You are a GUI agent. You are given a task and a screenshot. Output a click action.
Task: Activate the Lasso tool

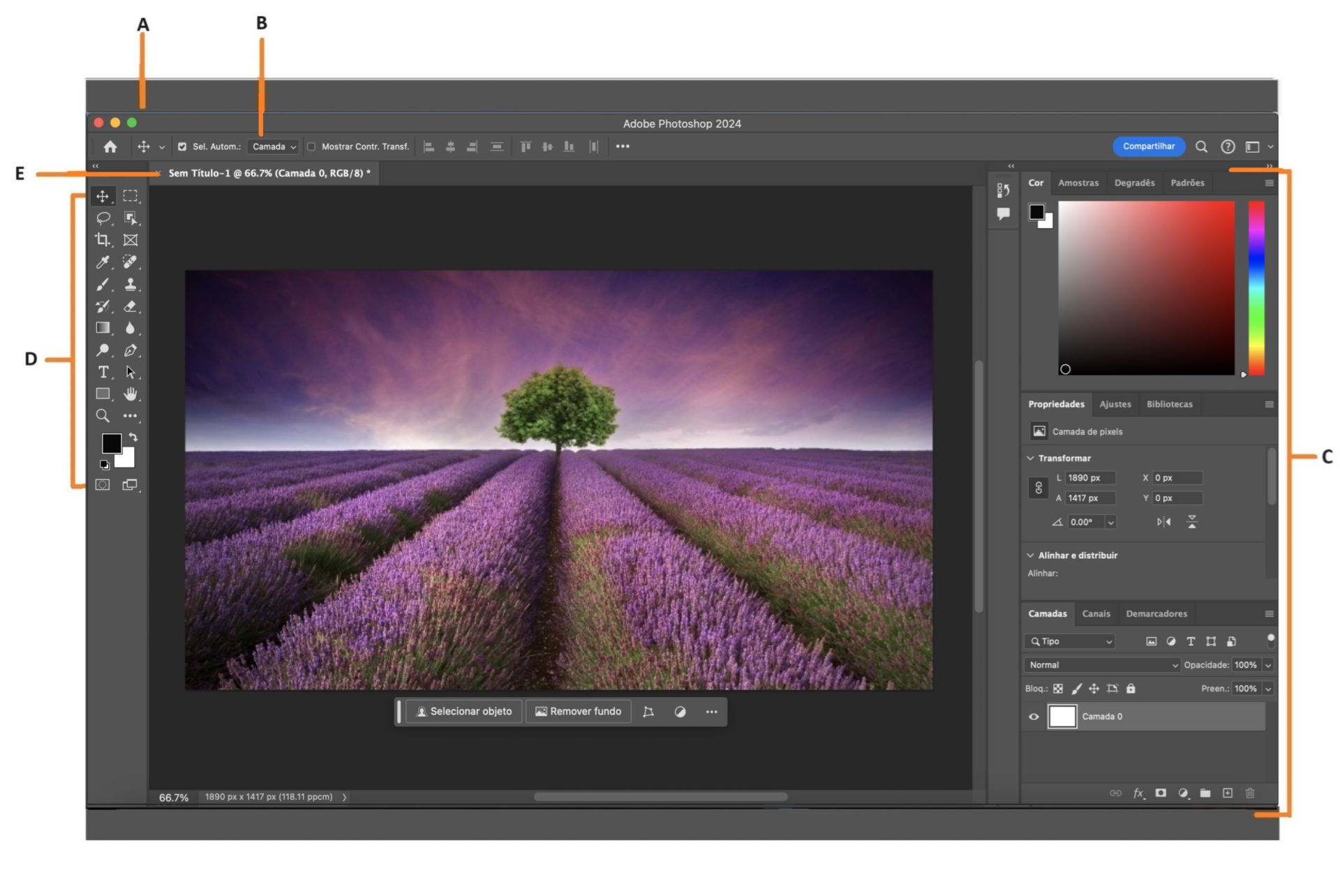(103, 218)
